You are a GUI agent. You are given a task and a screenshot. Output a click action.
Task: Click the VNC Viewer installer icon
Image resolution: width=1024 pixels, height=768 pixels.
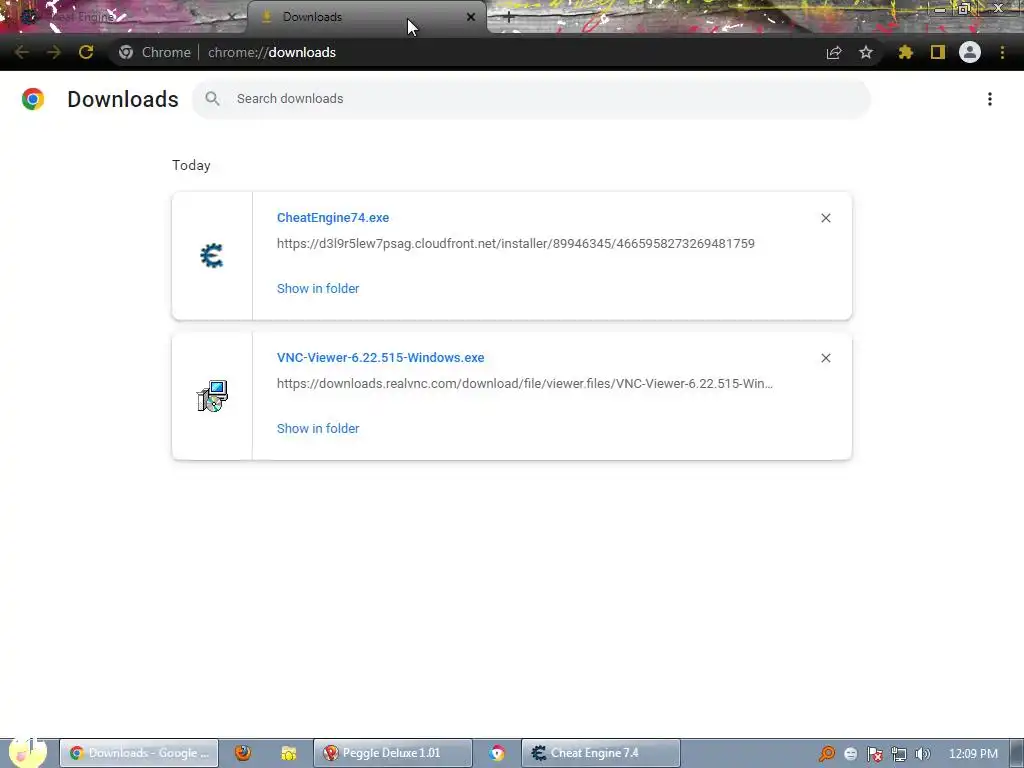[212, 396]
